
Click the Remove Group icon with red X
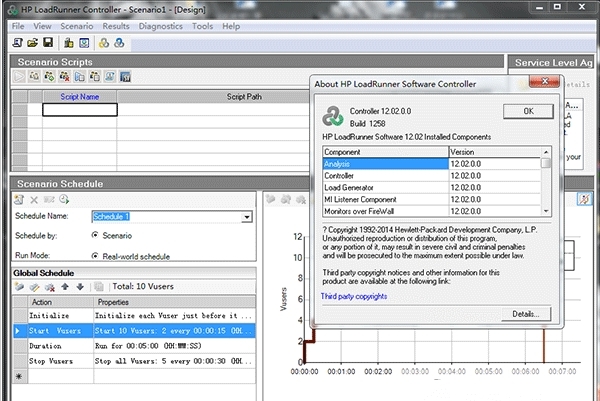tap(64, 77)
